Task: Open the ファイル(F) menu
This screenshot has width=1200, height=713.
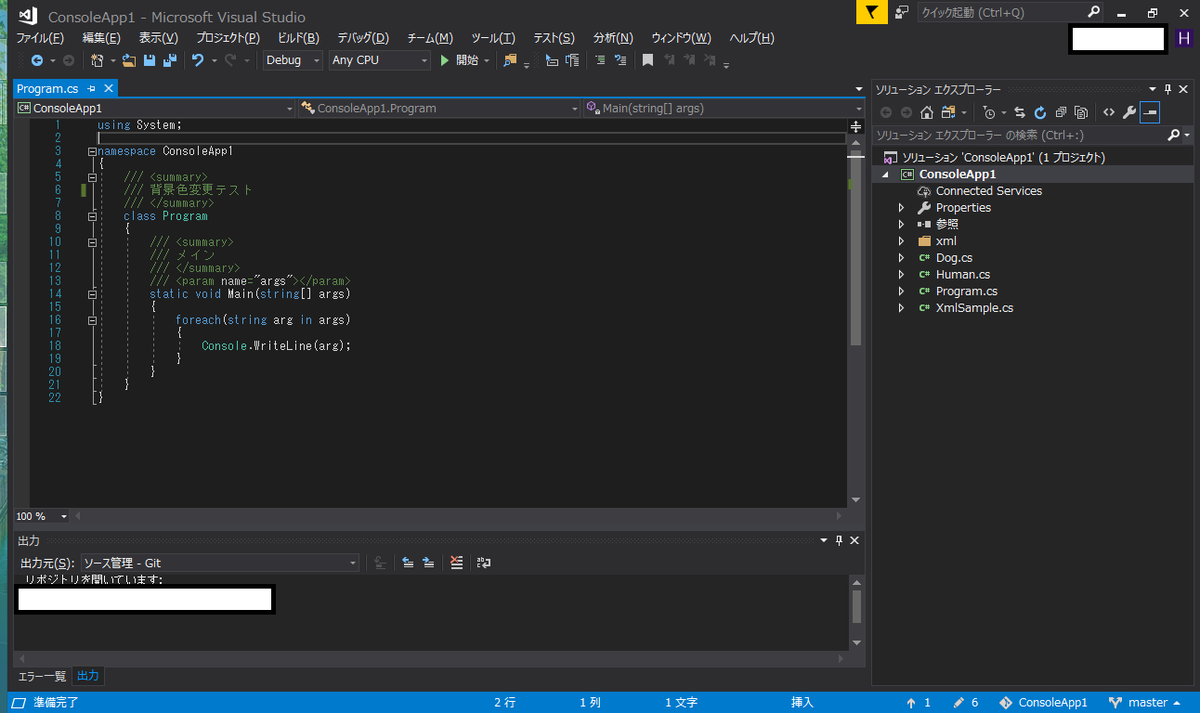Action: 40,38
